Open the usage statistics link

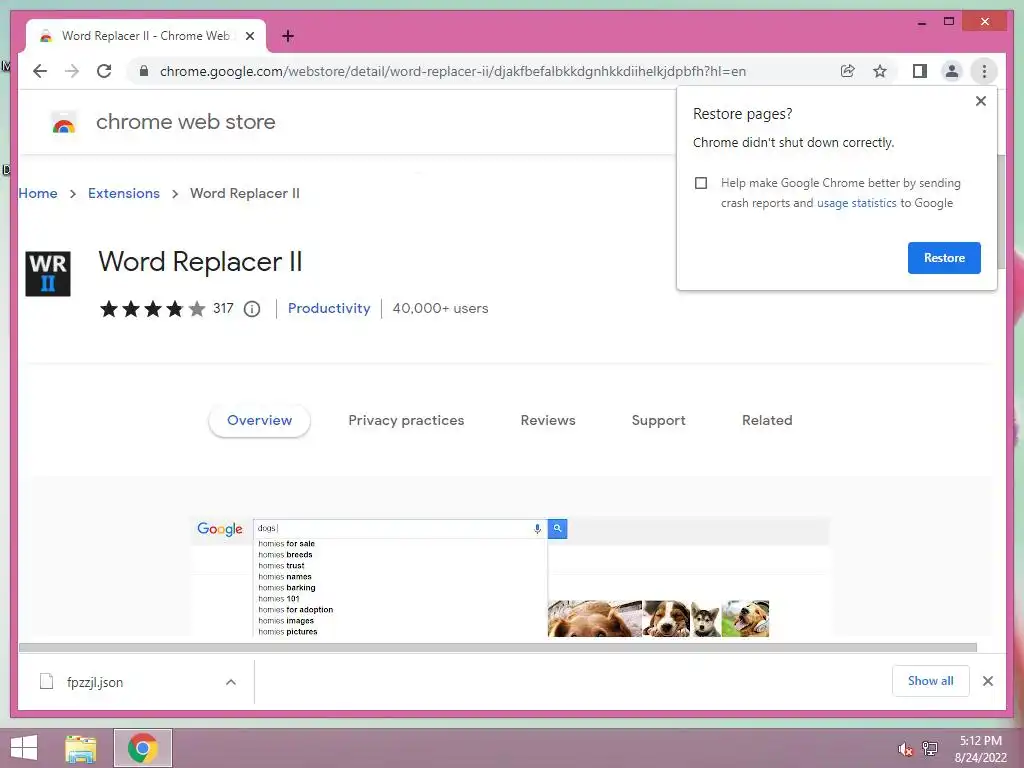click(856, 203)
